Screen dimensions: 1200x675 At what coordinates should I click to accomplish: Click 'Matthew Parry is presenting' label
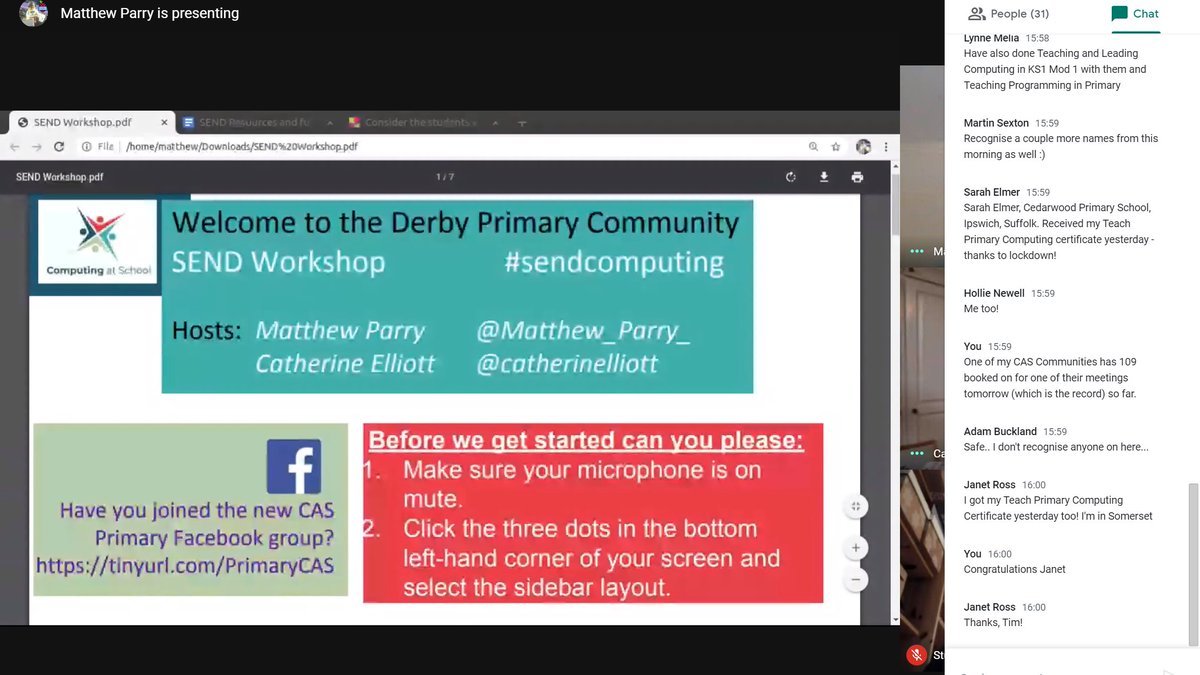click(x=150, y=14)
